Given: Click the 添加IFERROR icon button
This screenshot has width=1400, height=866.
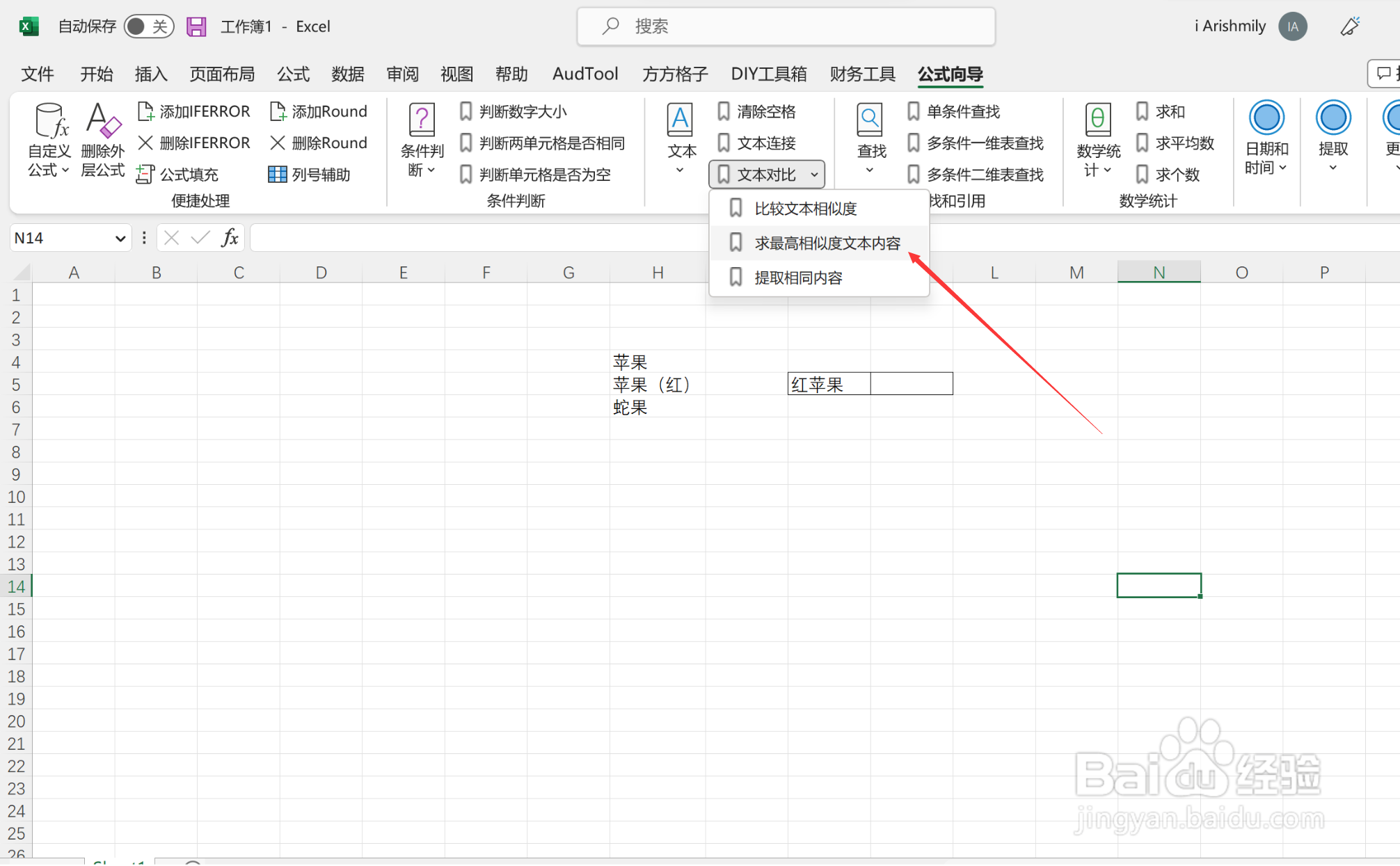Looking at the screenshot, I should point(145,111).
